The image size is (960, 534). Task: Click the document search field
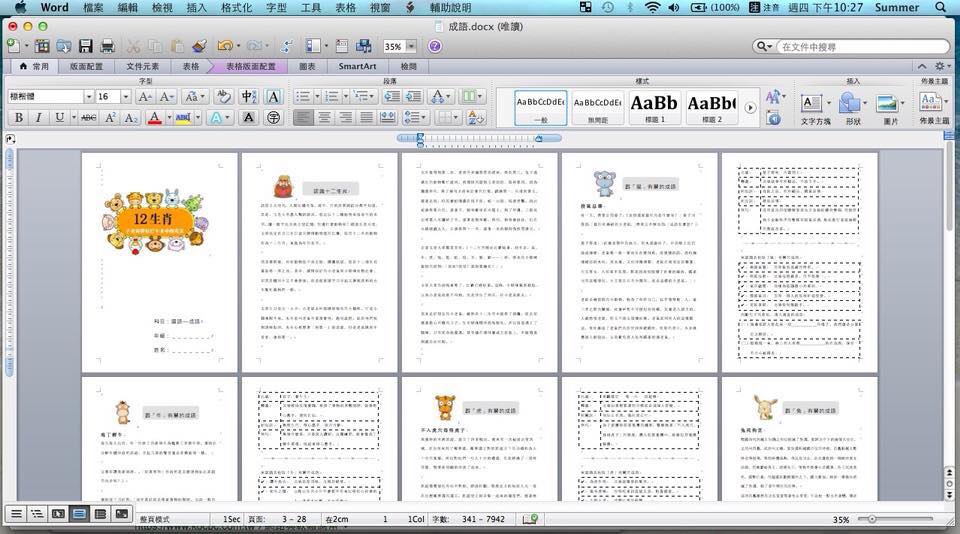tap(862, 47)
